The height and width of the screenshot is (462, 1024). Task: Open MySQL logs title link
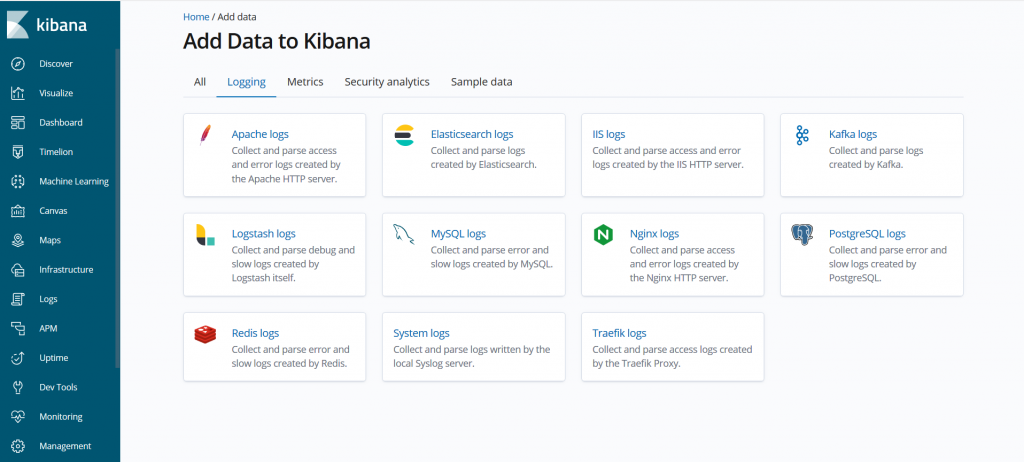pos(458,233)
